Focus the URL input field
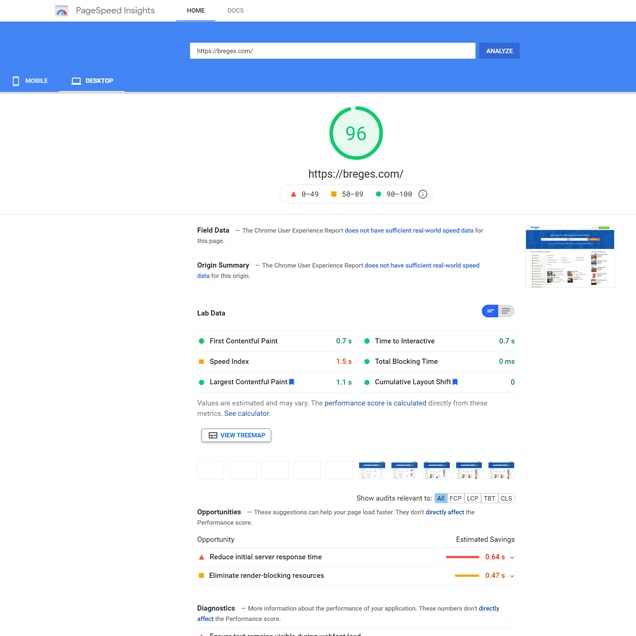 pyautogui.click(x=333, y=51)
